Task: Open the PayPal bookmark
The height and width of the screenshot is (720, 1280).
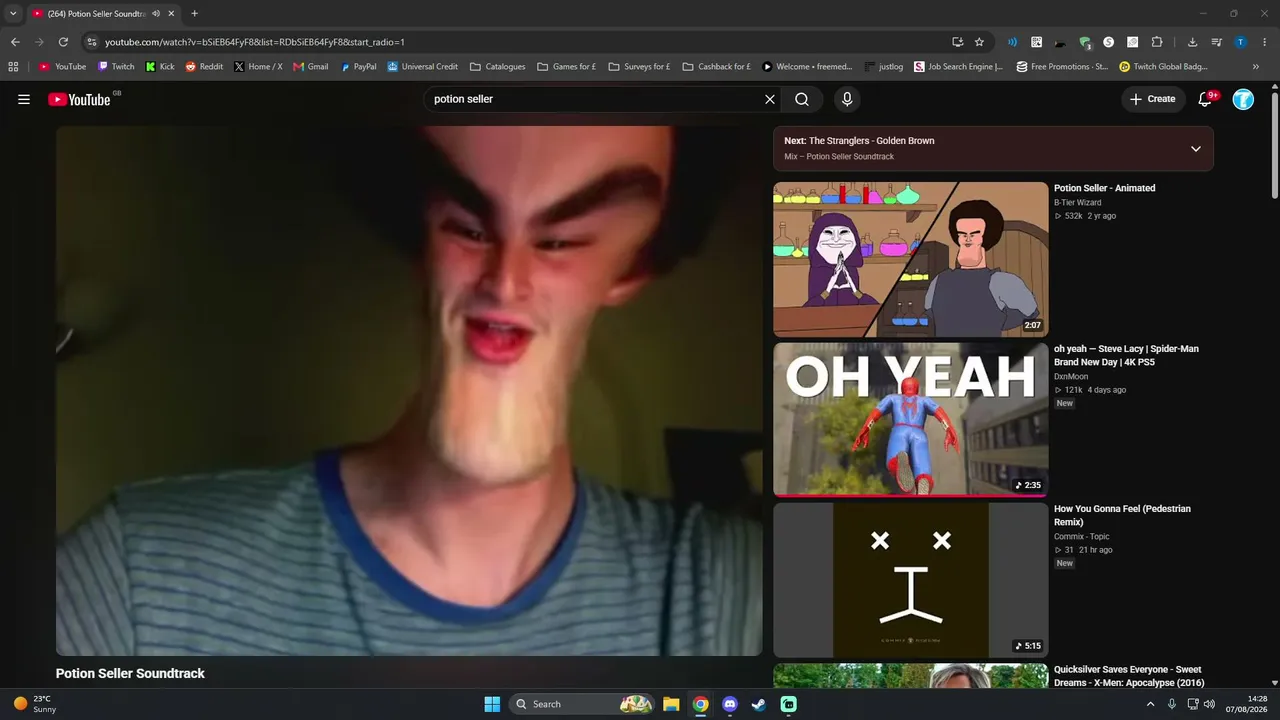Action: 358,67
